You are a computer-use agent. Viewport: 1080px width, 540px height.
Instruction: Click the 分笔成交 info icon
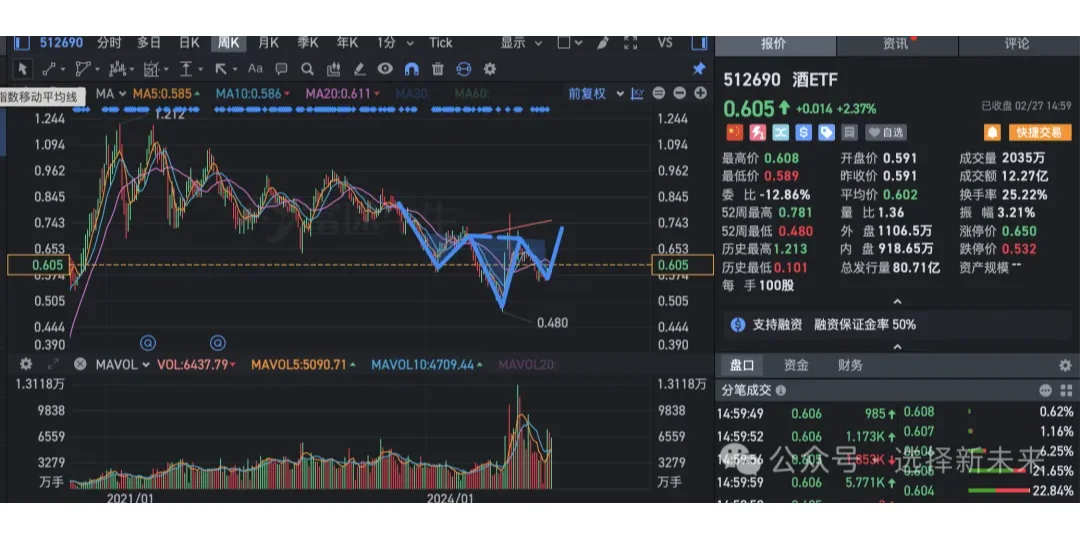780,391
